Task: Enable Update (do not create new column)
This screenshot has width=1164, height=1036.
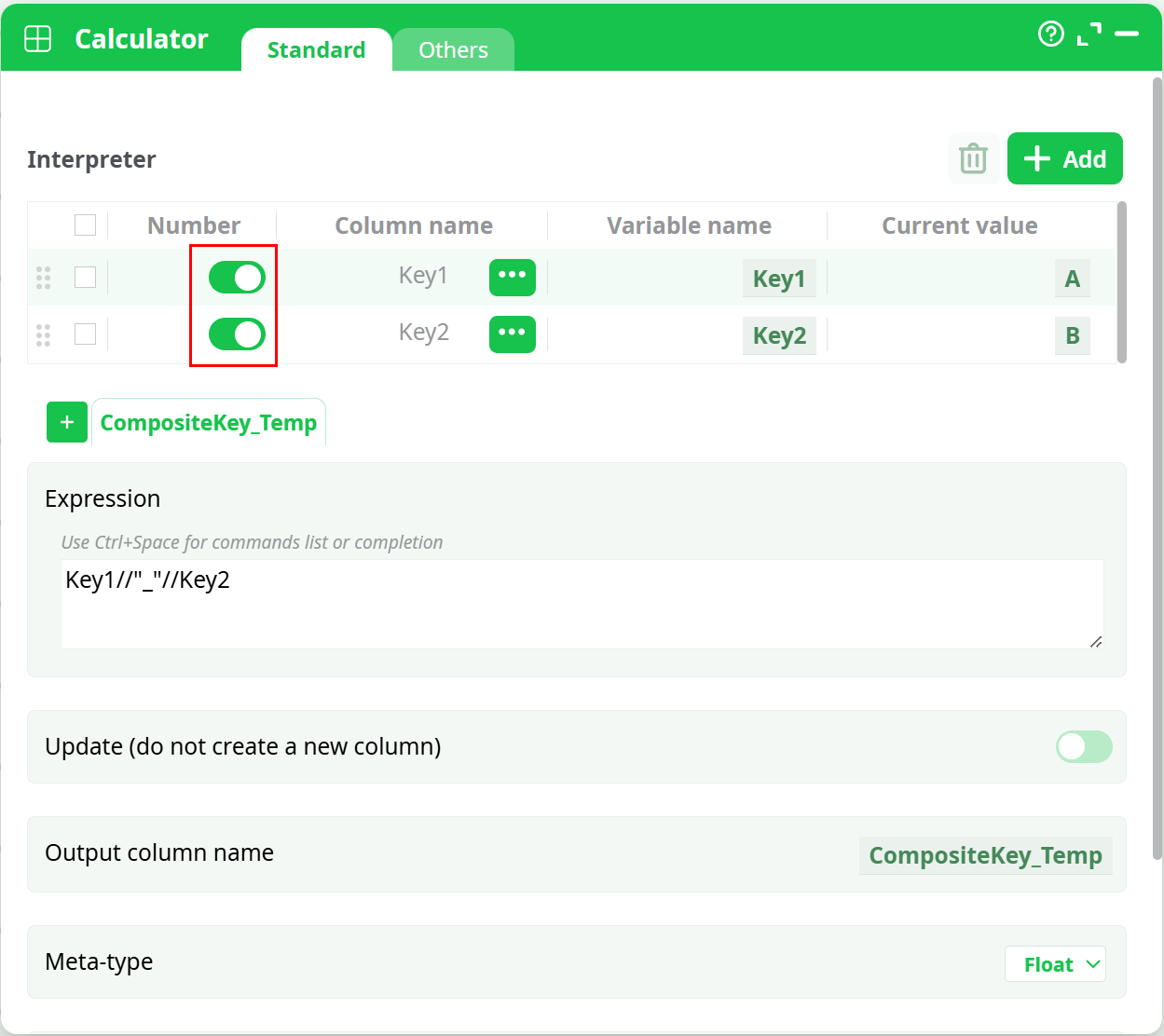Action: (1083, 746)
